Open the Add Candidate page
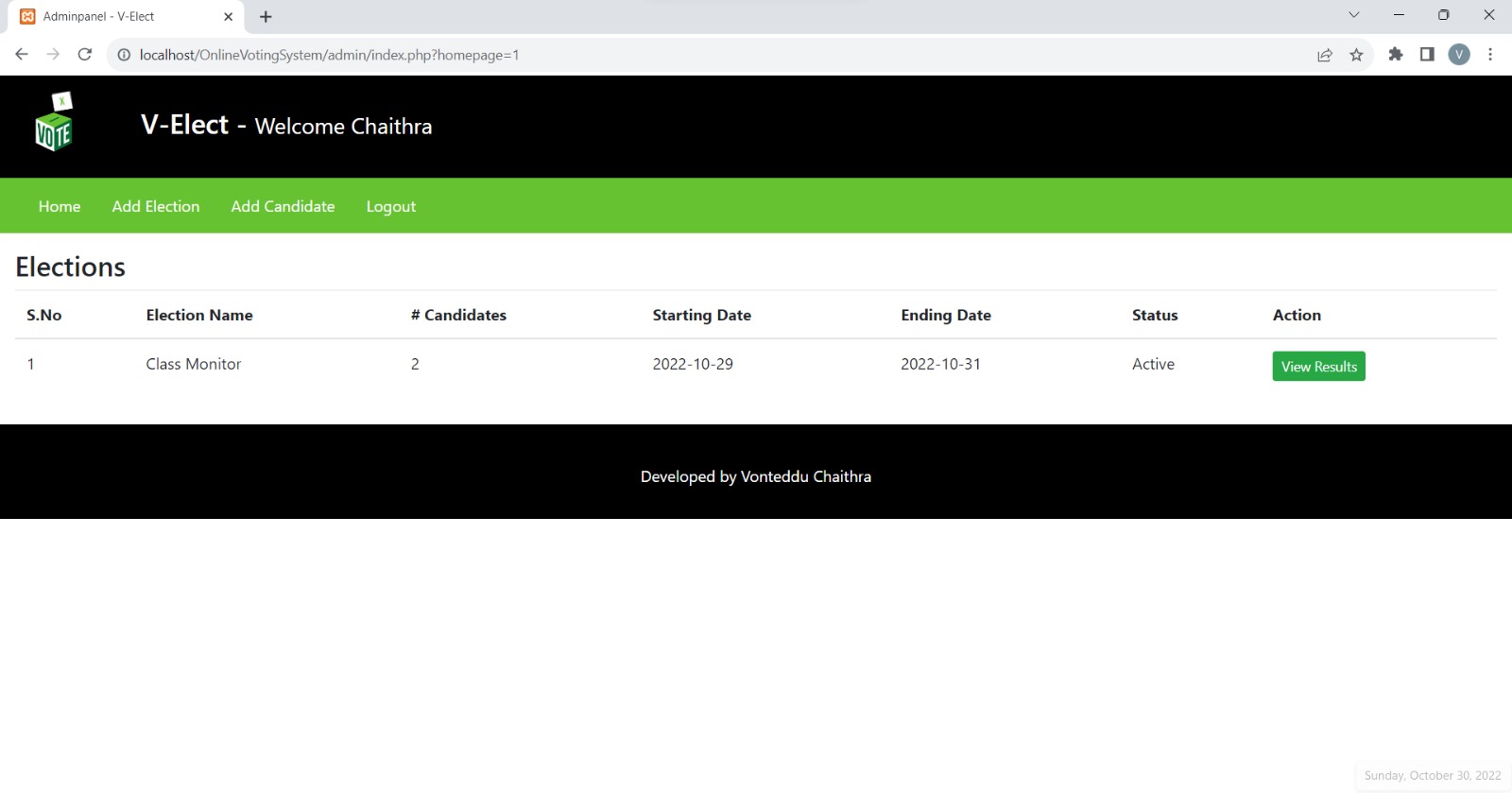The height and width of the screenshot is (793, 1512). [x=283, y=206]
